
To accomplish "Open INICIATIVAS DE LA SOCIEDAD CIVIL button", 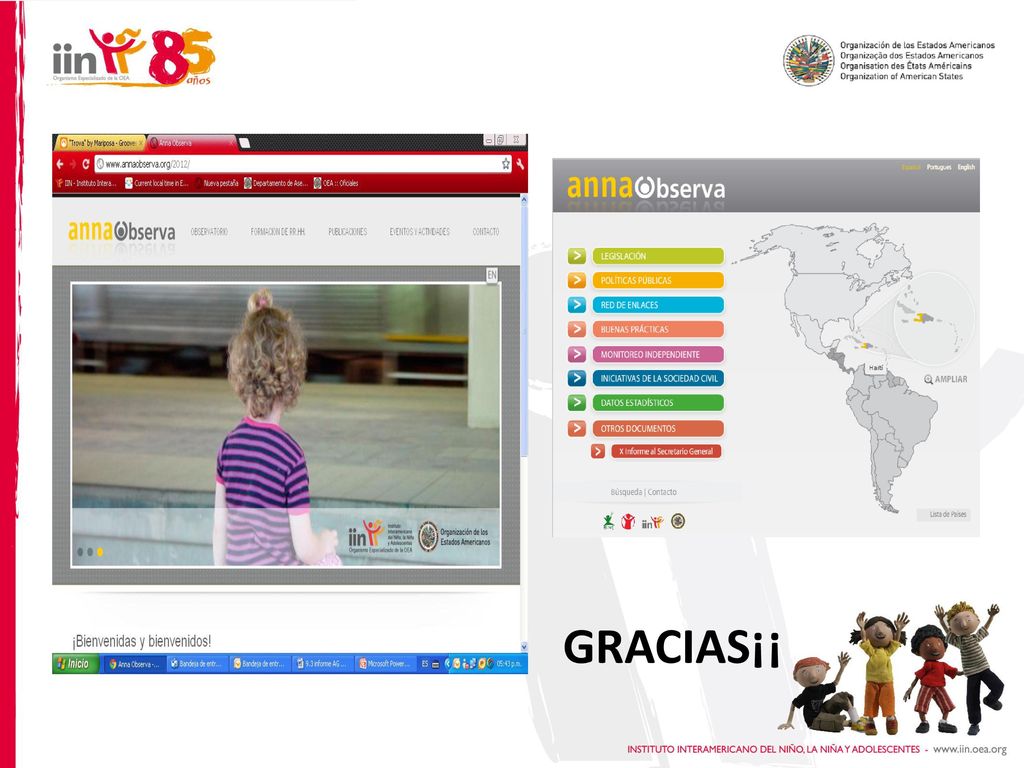I will pyautogui.click(x=658, y=378).
